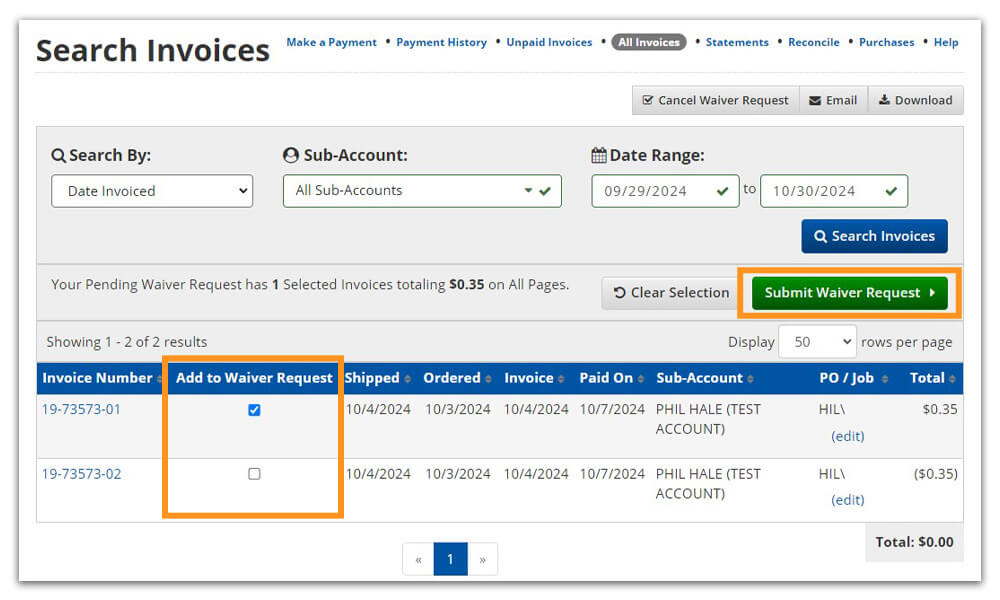Viewport: 1000px width, 600px height.
Task: Click the Date Range calendar icon
Action: click(599, 156)
